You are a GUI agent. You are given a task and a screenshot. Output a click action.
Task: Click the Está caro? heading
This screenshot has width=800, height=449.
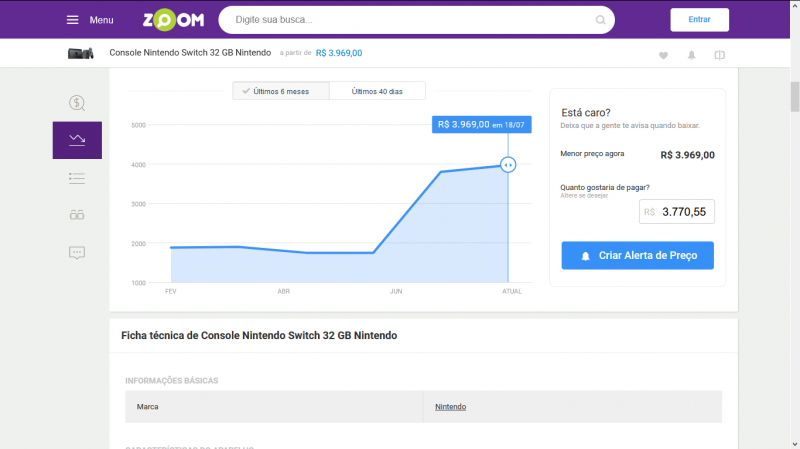point(586,113)
